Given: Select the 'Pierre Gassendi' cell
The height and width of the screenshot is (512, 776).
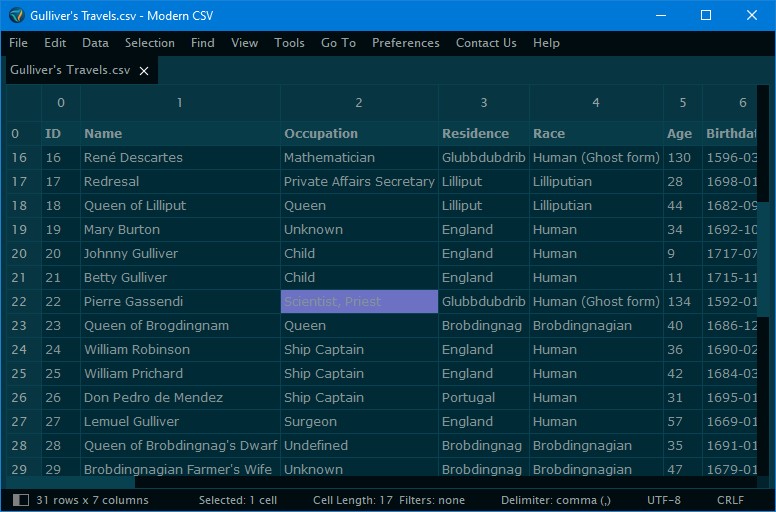Looking at the screenshot, I should (x=180, y=302).
